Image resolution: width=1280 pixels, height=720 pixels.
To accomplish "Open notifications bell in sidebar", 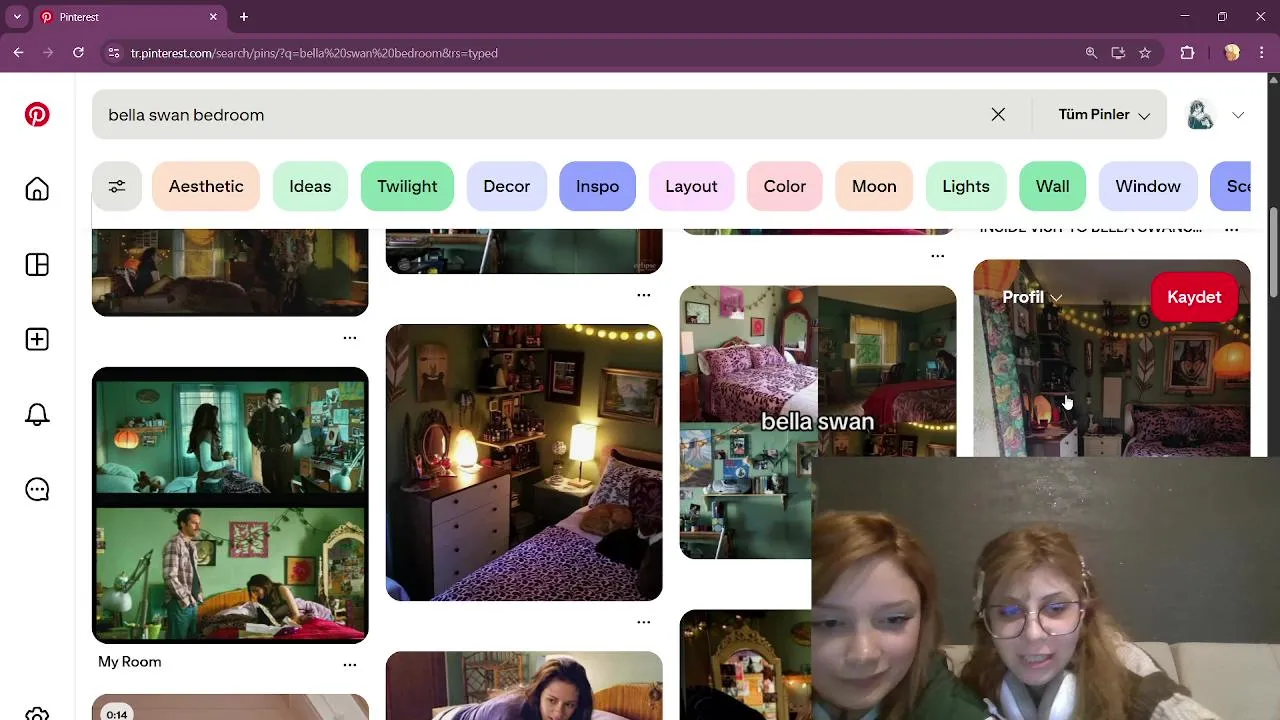I will [x=37, y=414].
